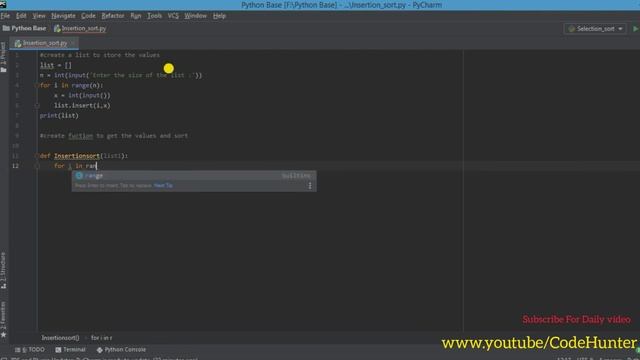Run the program with the green play icon

pyautogui.click(x=636, y=29)
